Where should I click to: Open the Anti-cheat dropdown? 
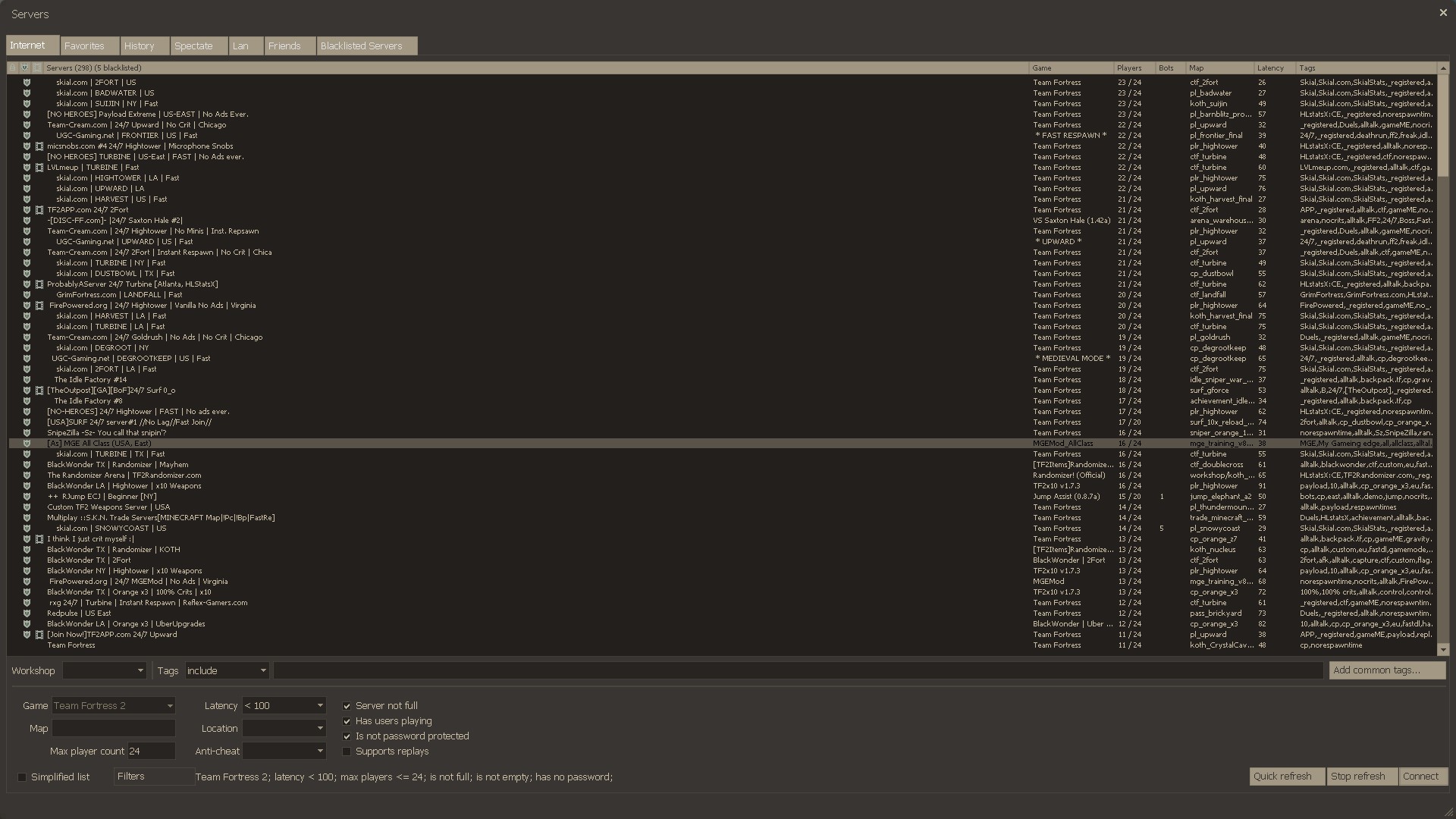click(x=284, y=752)
